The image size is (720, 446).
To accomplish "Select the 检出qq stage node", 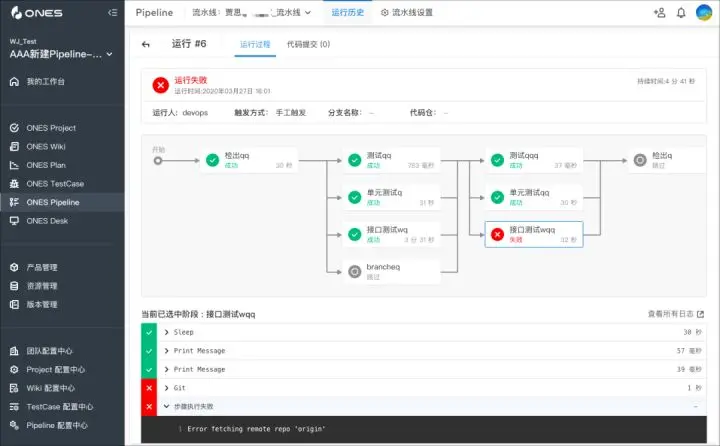I will pyautogui.click(x=249, y=160).
